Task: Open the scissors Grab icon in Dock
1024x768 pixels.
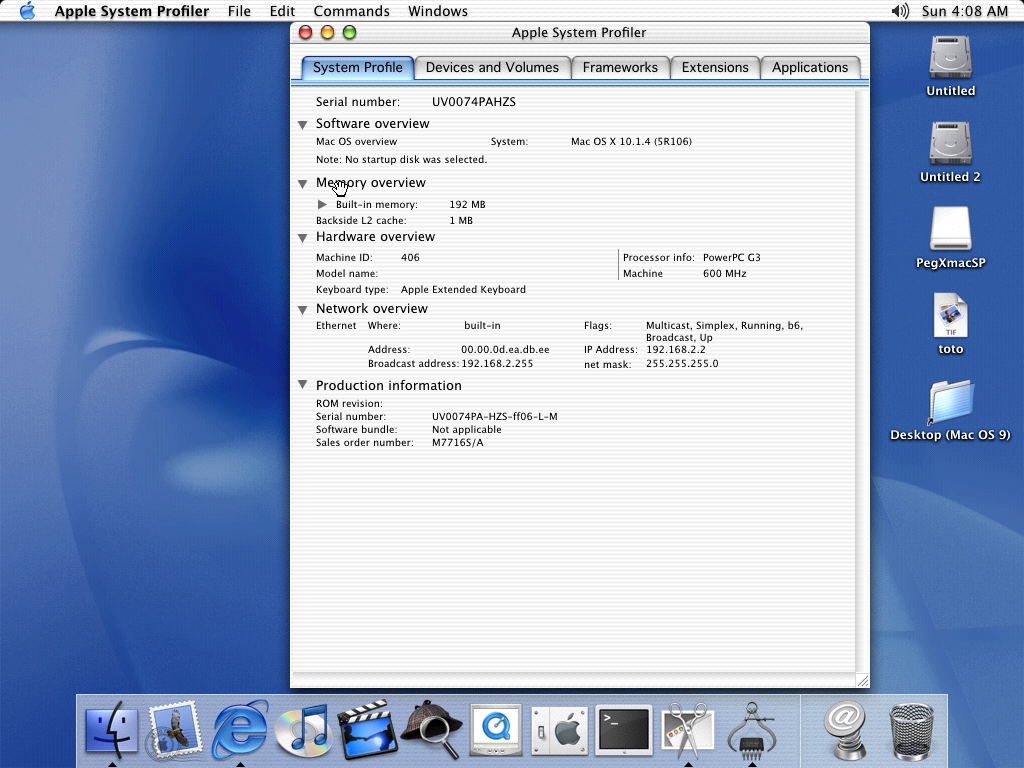Action: tap(688, 730)
